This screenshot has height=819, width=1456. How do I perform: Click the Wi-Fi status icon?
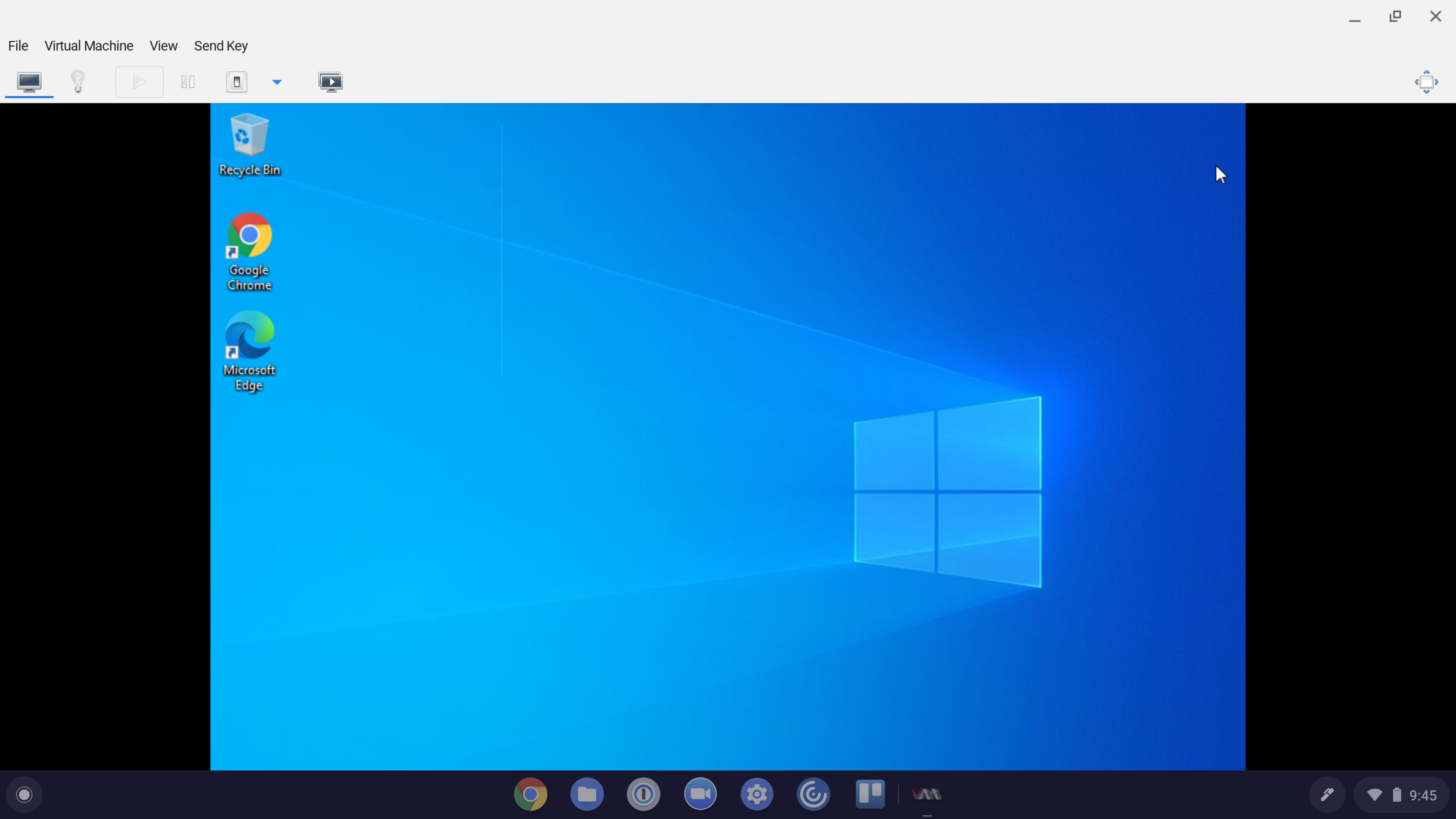click(1374, 795)
